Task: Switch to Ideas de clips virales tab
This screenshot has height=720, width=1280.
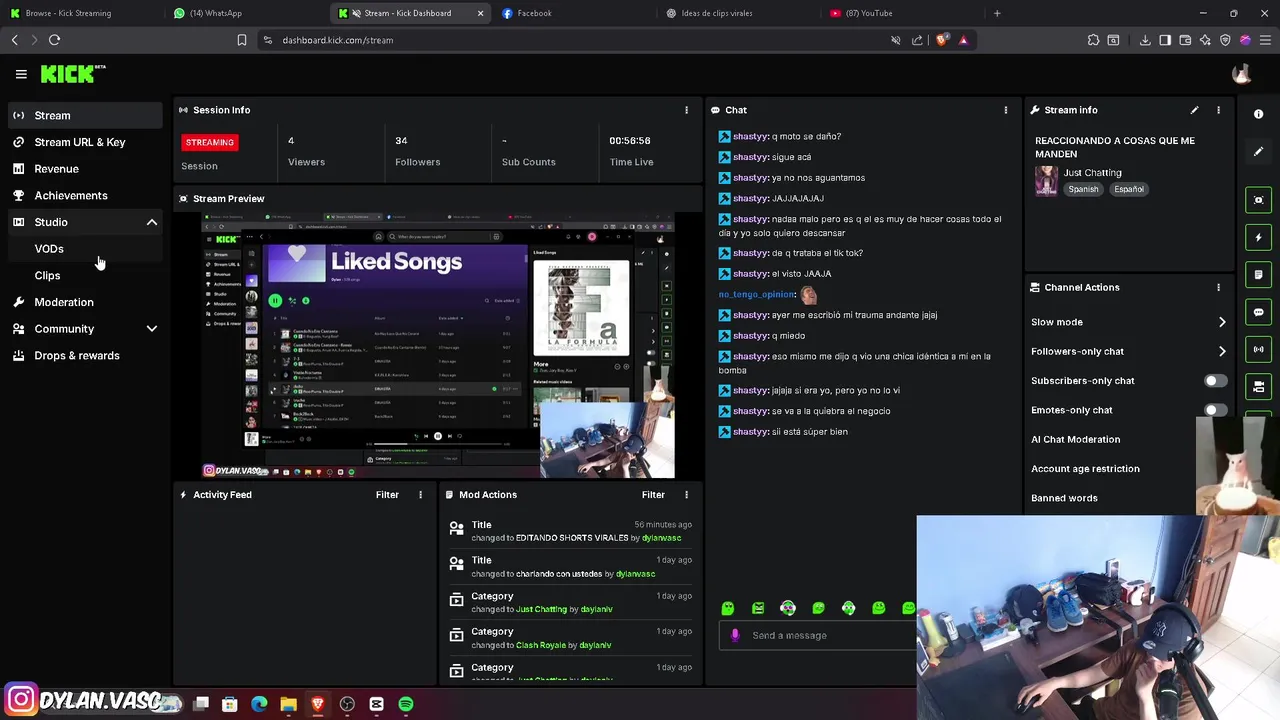Action: pyautogui.click(x=740, y=13)
